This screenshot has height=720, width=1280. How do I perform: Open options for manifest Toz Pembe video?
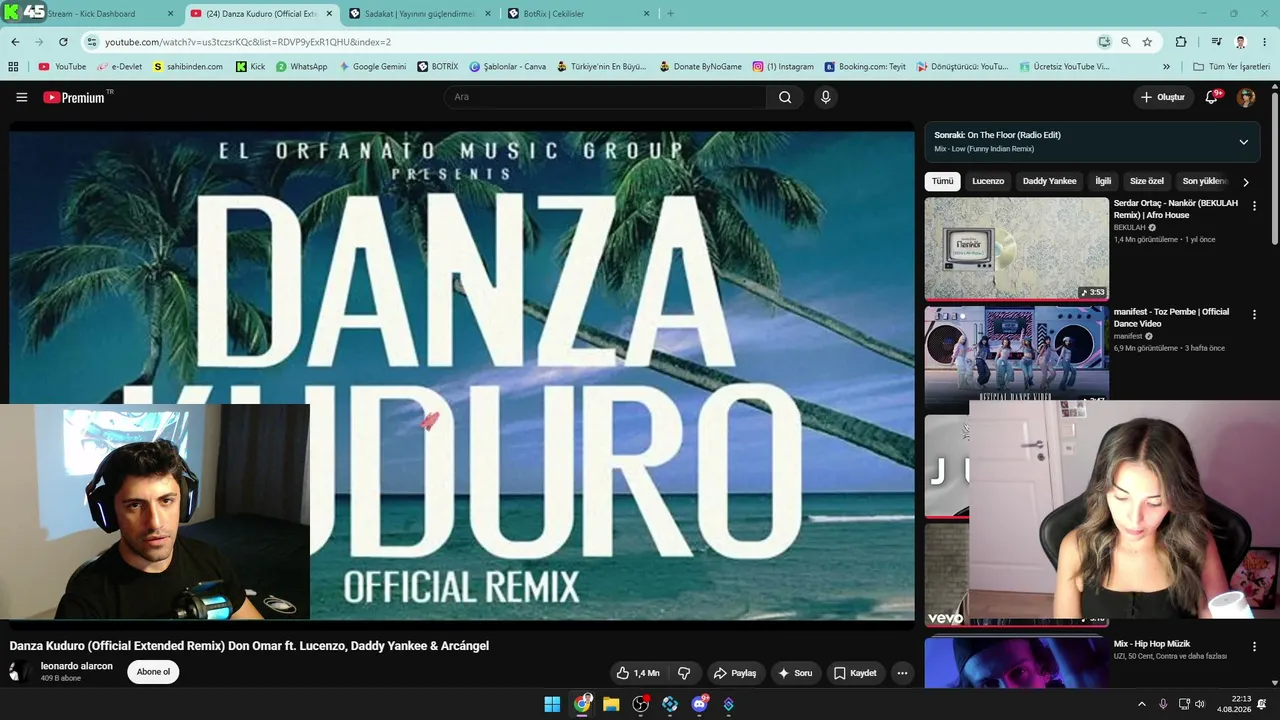tap(1254, 315)
